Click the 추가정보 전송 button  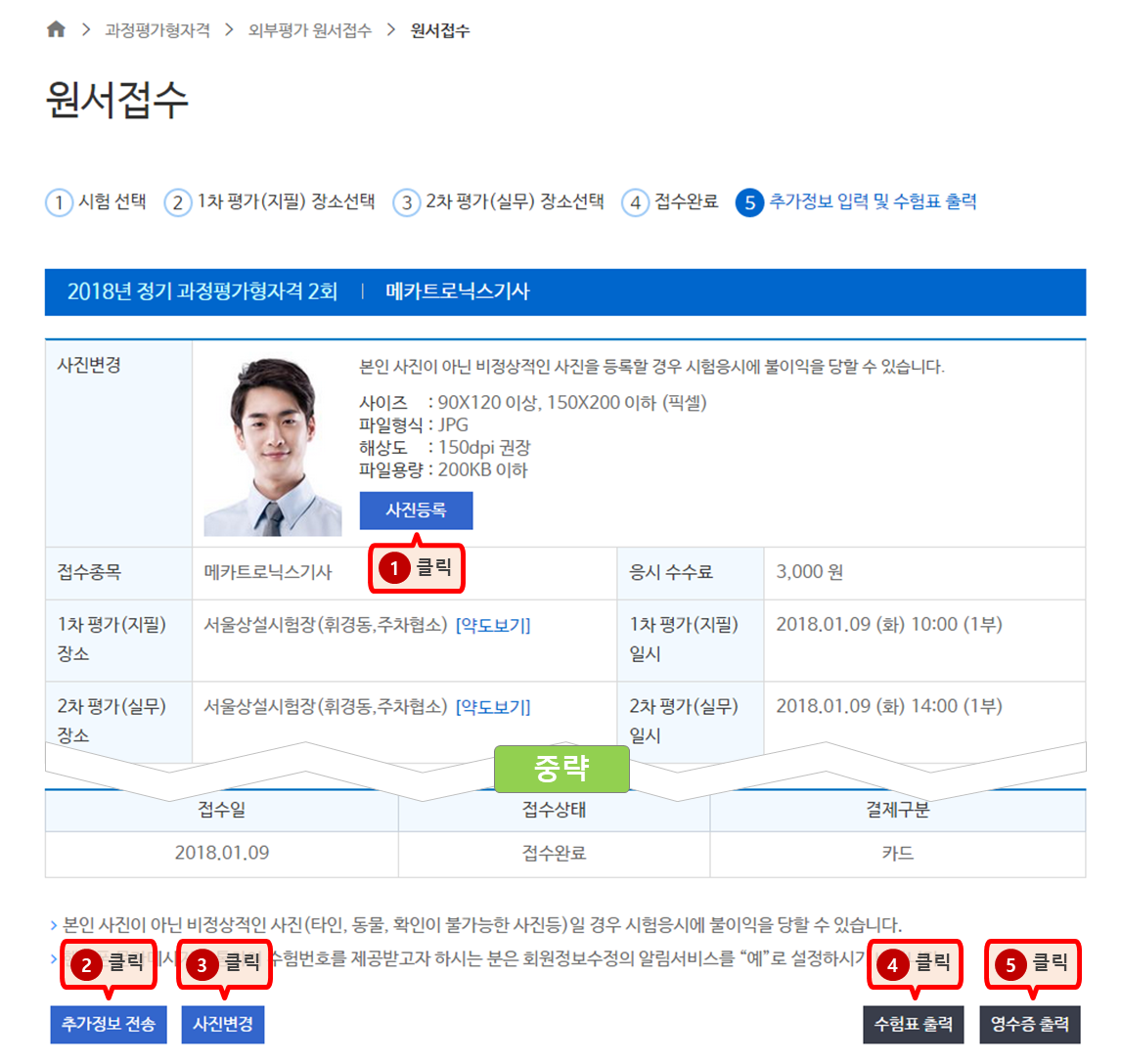click(109, 1024)
